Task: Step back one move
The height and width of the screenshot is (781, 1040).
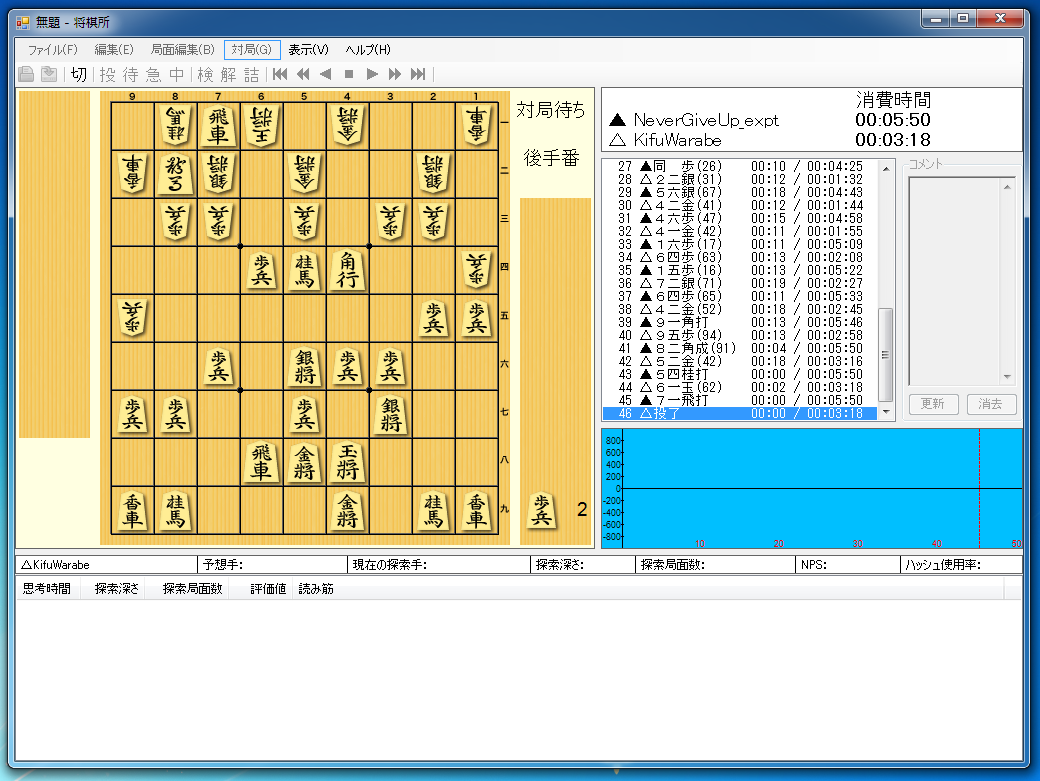Action: 326,74
